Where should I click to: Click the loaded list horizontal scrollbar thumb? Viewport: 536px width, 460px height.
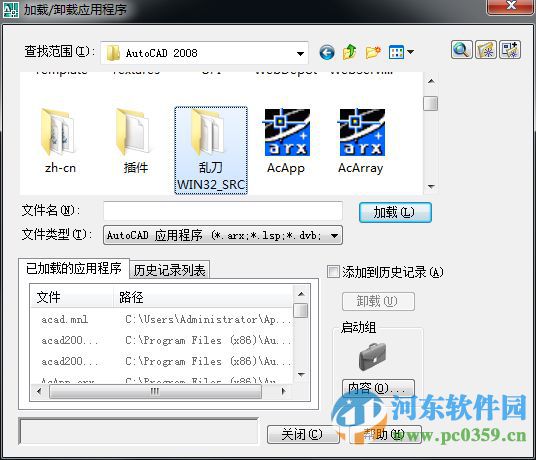[x=156, y=391]
